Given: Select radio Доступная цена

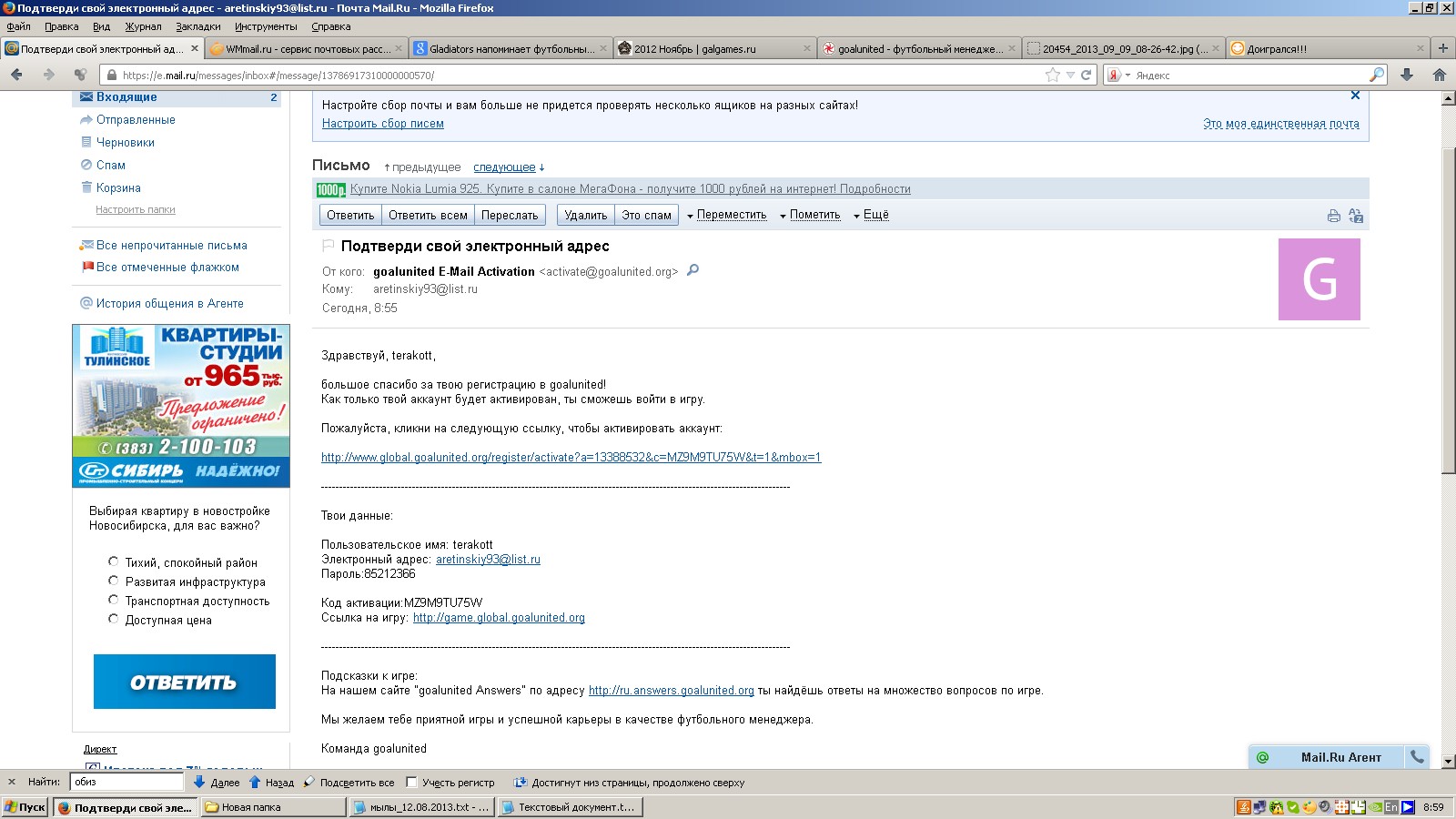Looking at the screenshot, I should pyautogui.click(x=114, y=619).
